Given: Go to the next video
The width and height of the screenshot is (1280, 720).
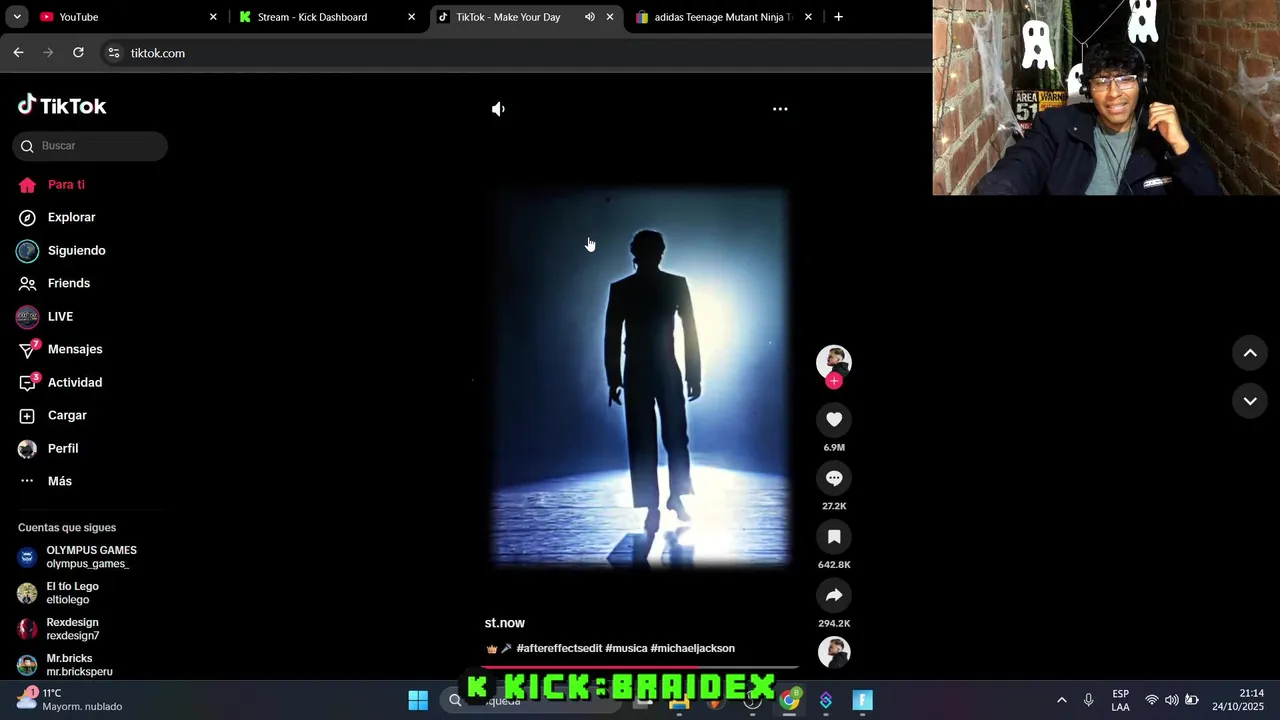Looking at the screenshot, I should (1250, 401).
